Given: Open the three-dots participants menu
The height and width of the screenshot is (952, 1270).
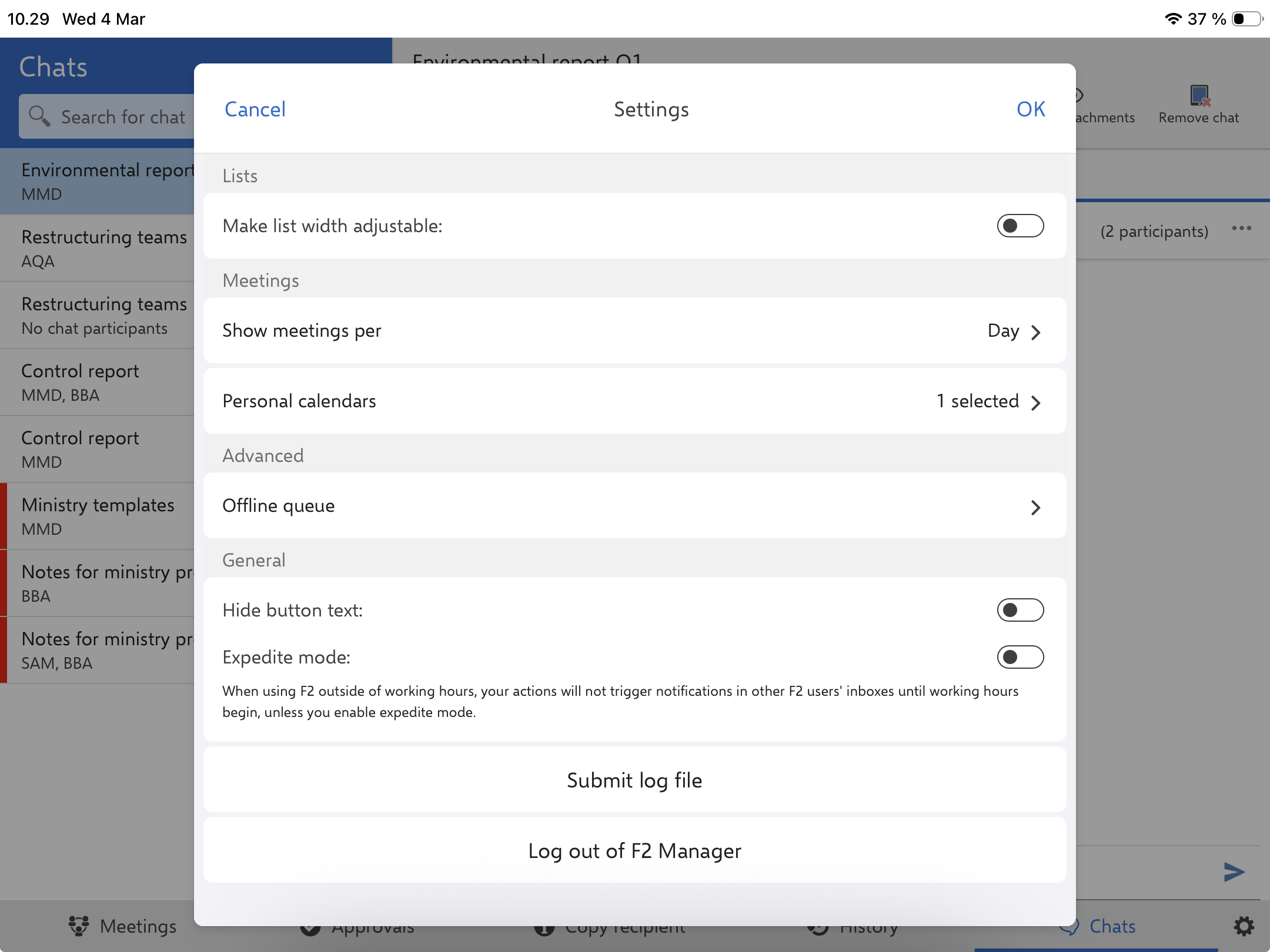Looking at the screenshot, I should click(1242, 229).
